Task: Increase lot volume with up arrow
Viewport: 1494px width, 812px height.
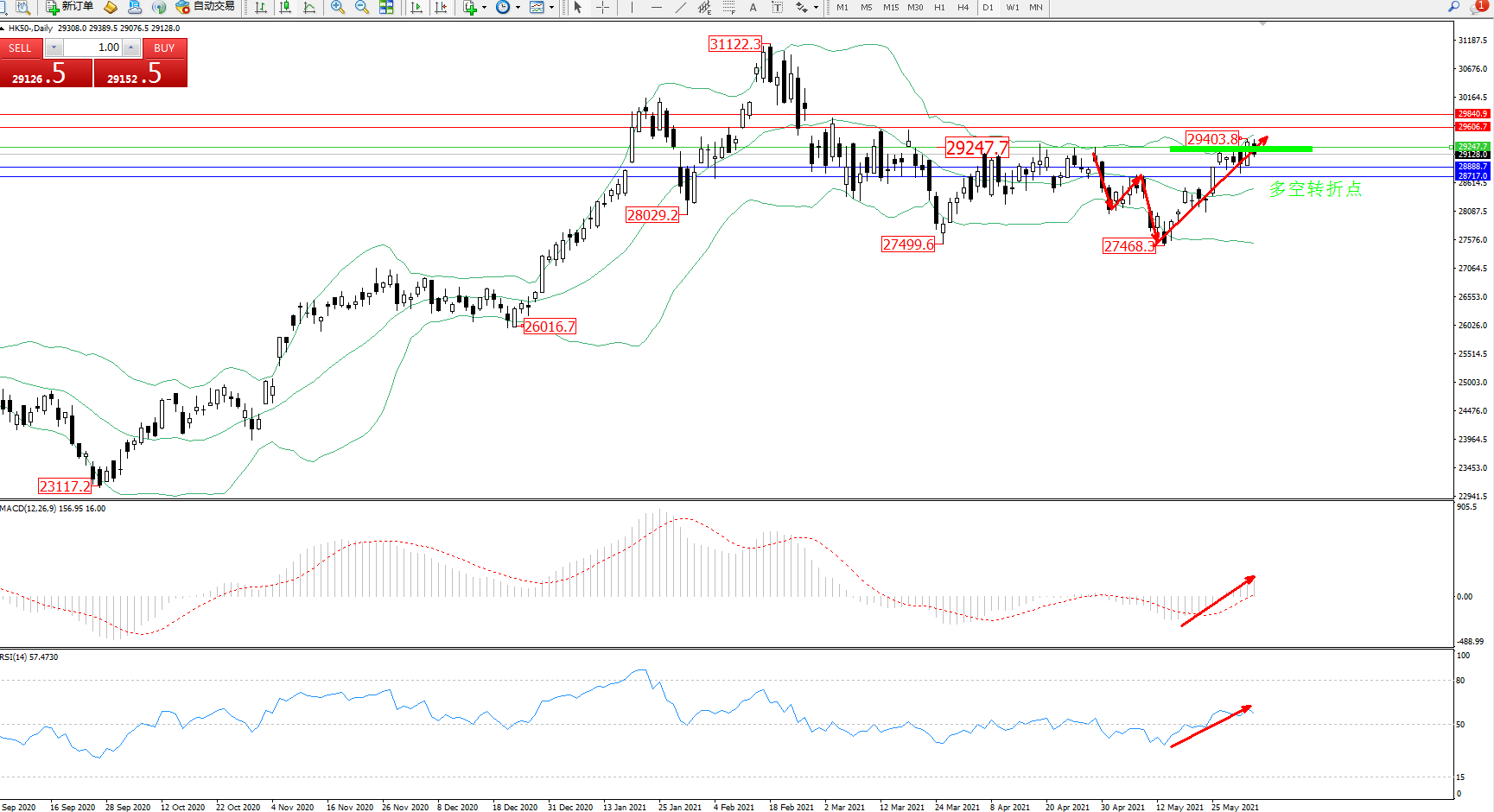Action: (x=131, y=48)
